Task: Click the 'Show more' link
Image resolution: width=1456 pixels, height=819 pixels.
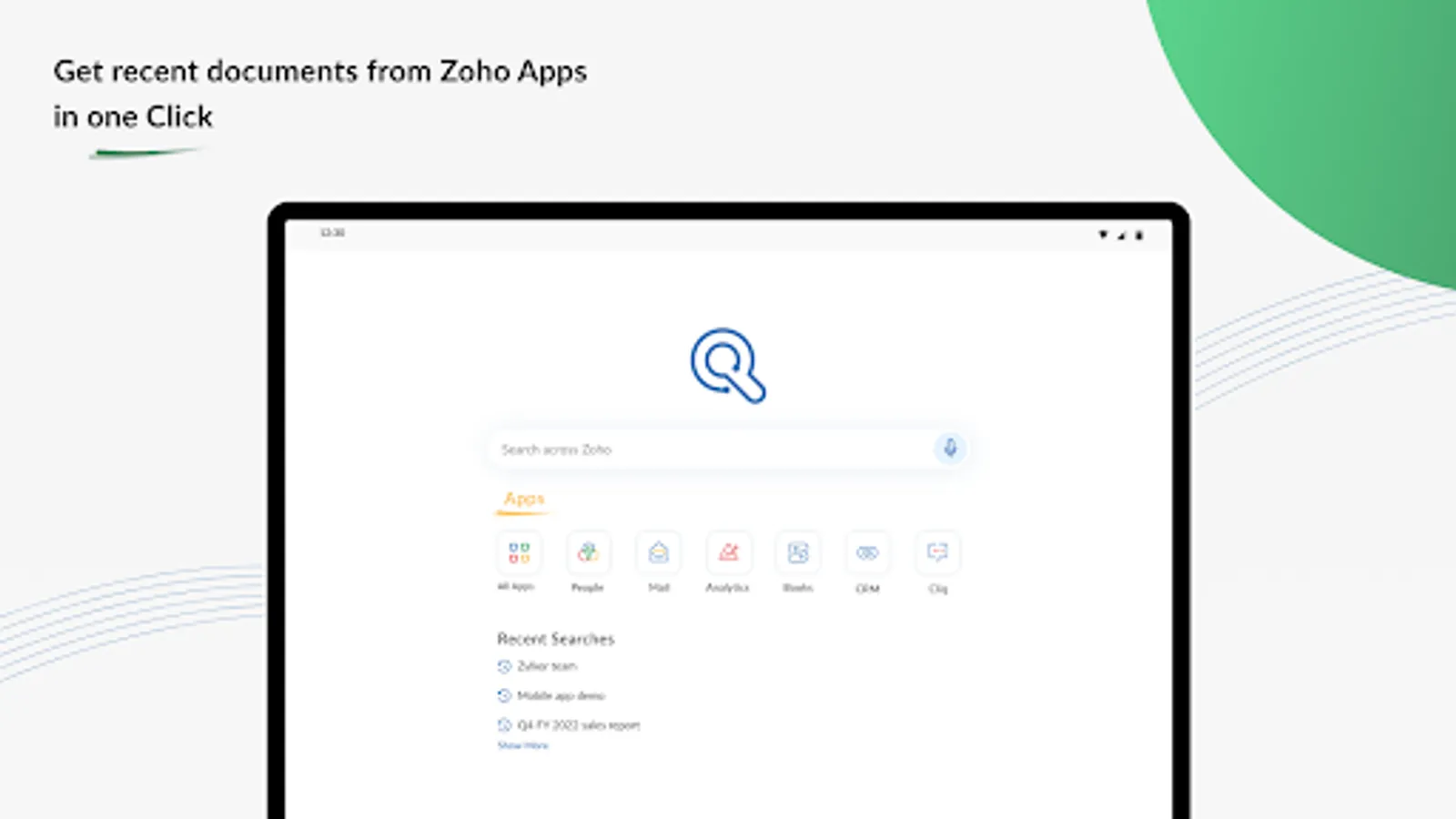Action: point(523,745)
